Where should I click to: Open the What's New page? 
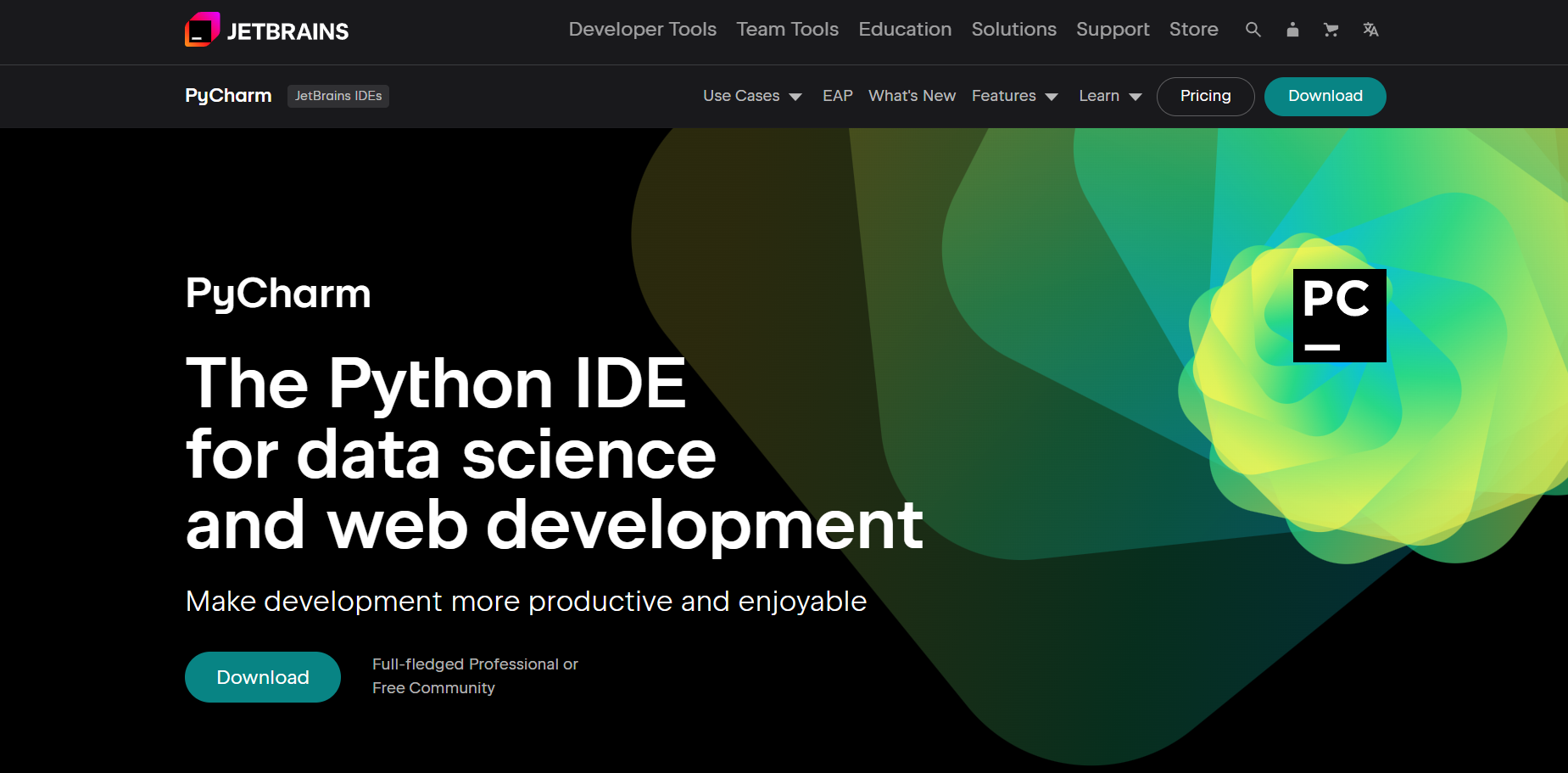point(912,96)
